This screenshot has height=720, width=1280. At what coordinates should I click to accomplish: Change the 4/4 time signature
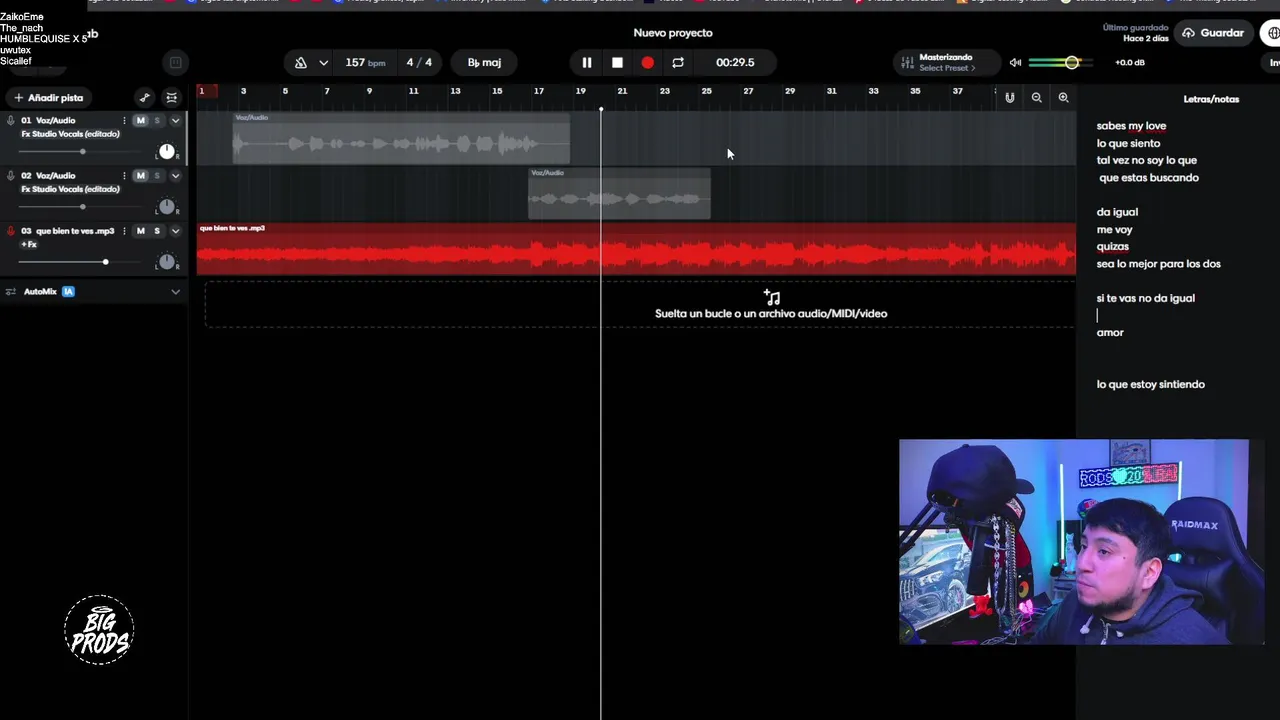coord(419,63)
